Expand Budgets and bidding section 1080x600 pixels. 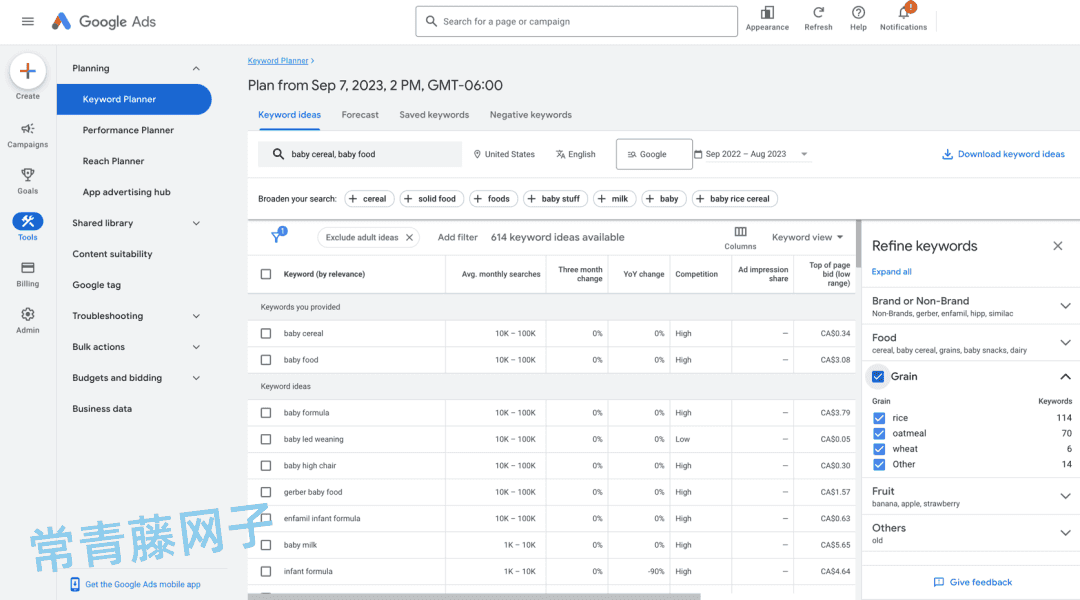coord(196,378)
